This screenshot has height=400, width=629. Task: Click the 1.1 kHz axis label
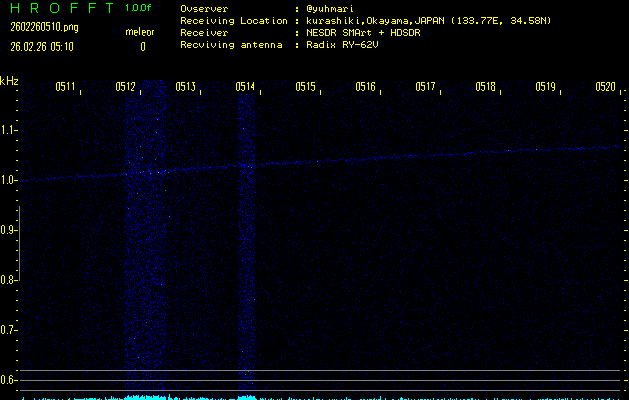[10, 130]
